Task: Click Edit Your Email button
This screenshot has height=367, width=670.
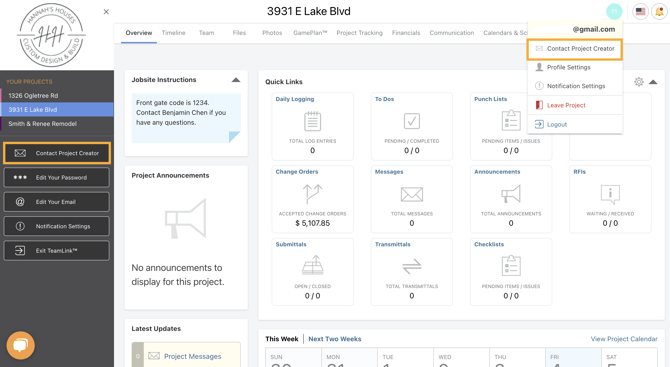Action: tap(56, 202)
